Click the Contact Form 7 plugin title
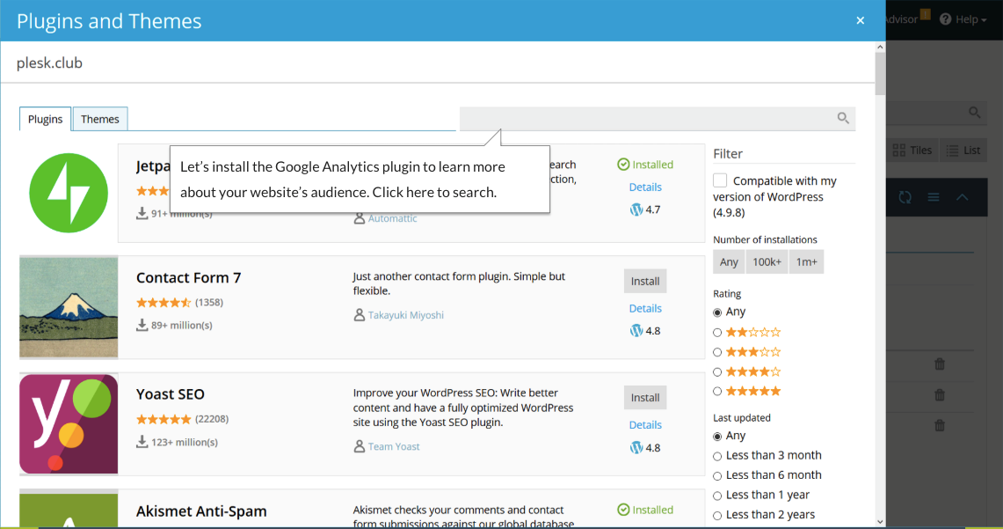 pos(189,278)
